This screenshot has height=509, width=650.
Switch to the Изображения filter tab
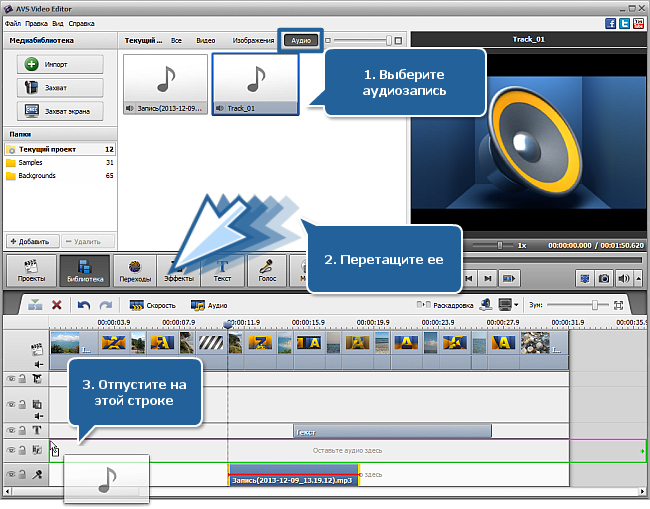click(253, 40)
